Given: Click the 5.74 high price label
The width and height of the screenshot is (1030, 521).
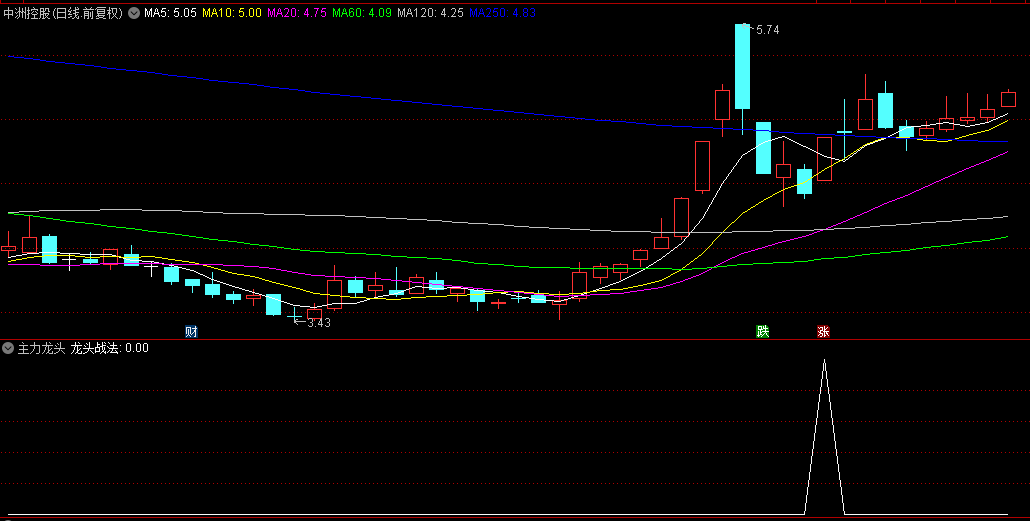Looking at the screenshot, I should point(767,30).
